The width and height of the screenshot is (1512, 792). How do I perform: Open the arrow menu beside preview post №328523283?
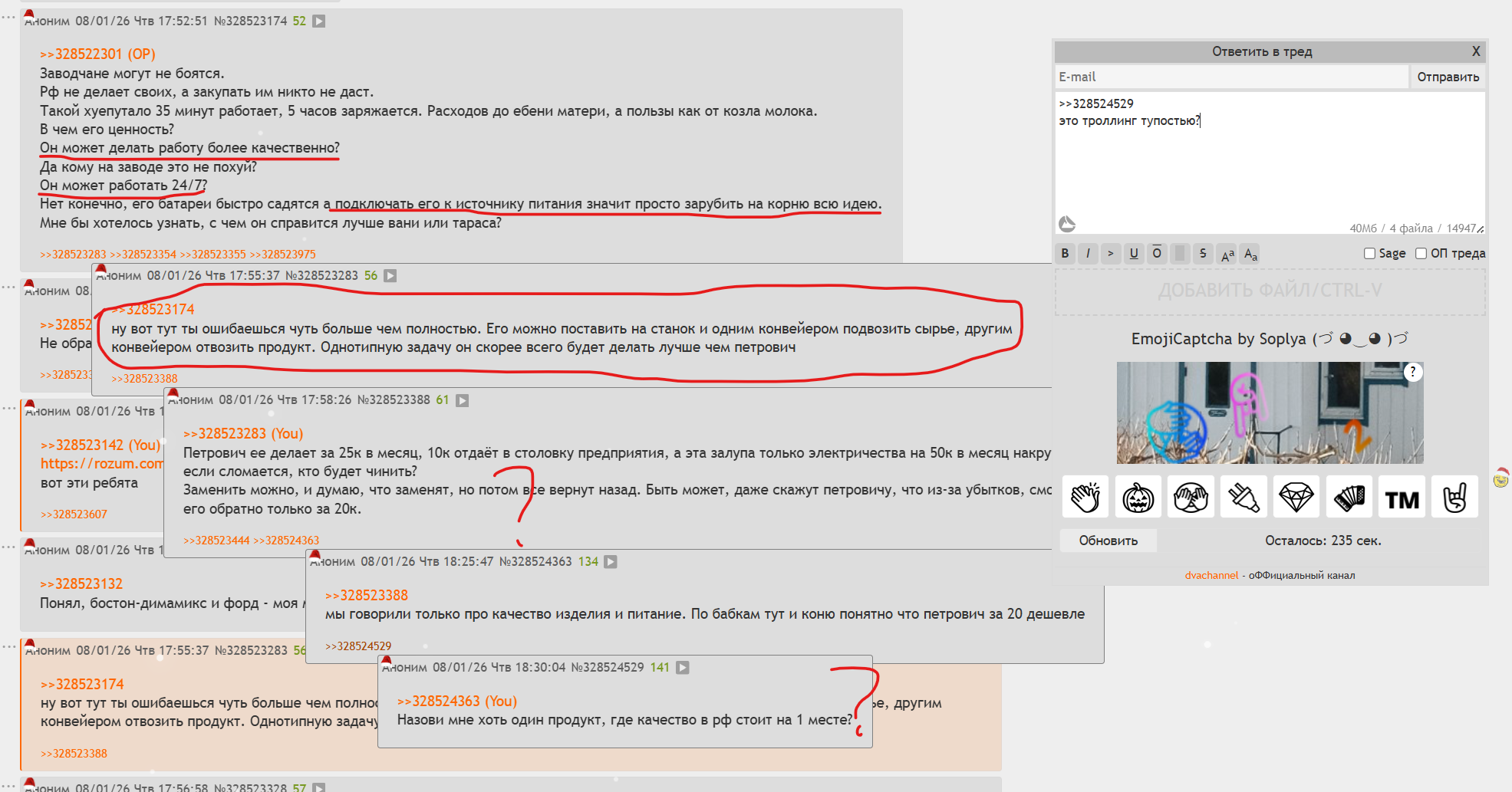(x=390, y=276)
